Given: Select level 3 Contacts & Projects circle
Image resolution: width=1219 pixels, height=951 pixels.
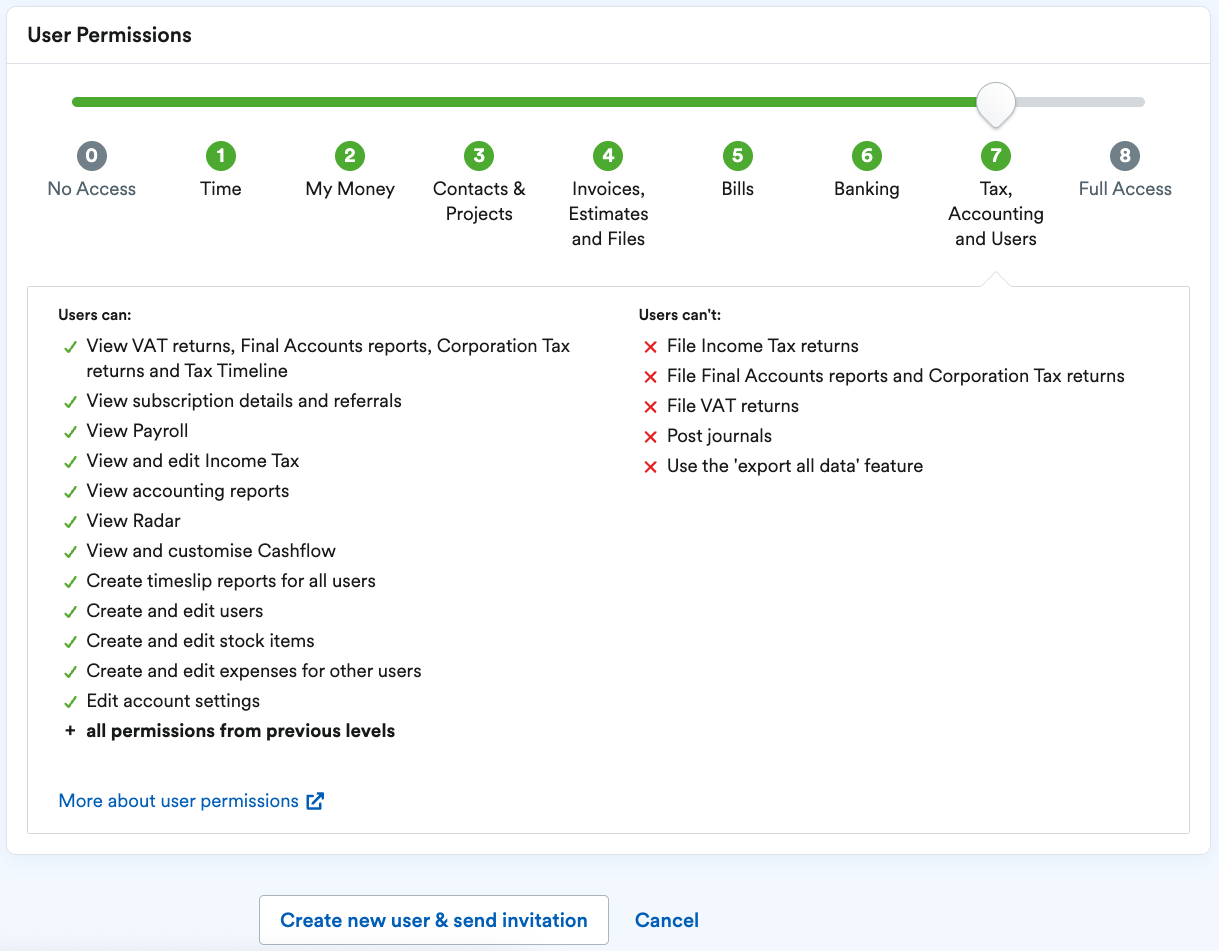Looking at the screenshot, I should click(479, 155).
